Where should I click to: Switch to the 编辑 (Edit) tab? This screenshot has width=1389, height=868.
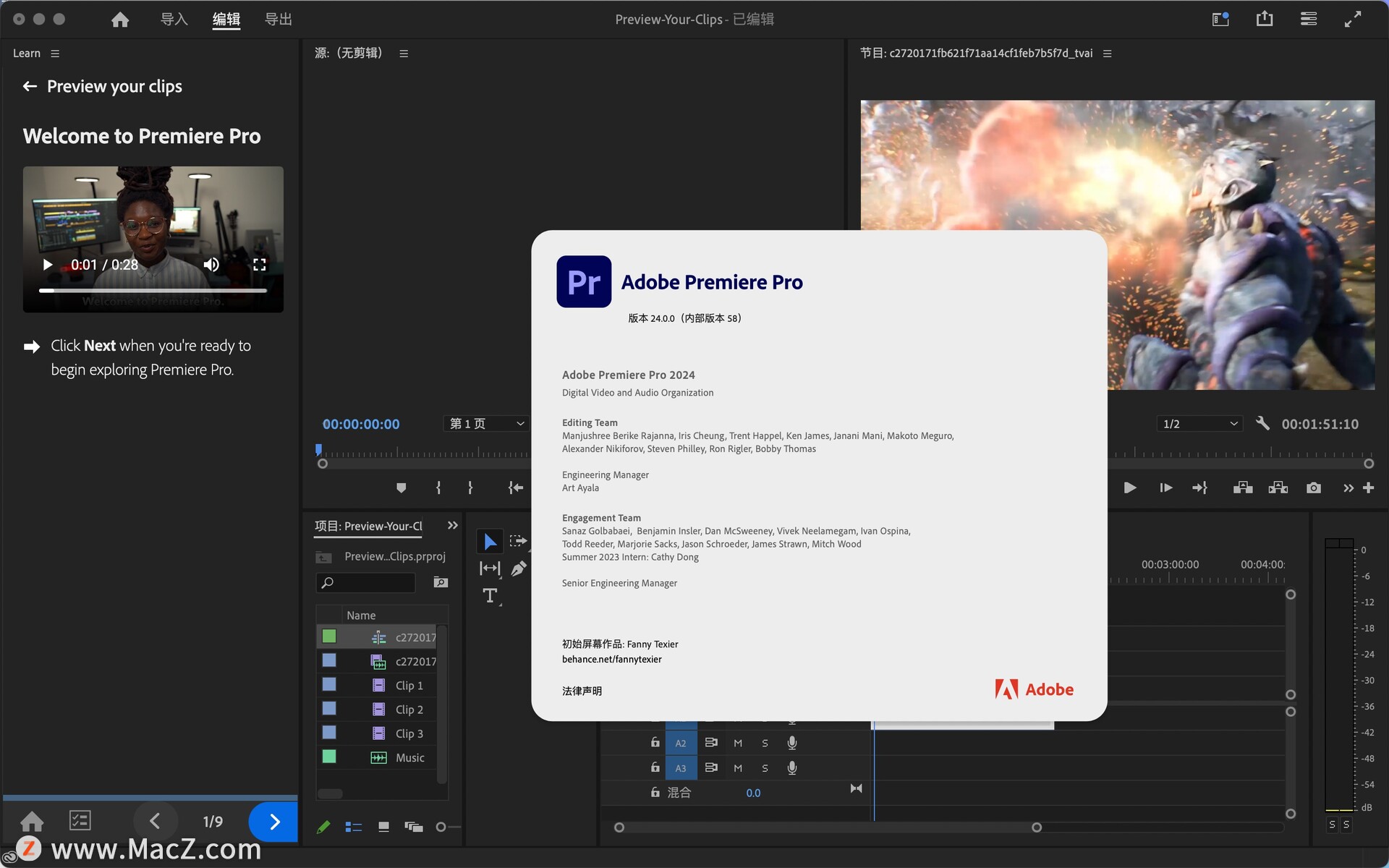click(226, 20)
